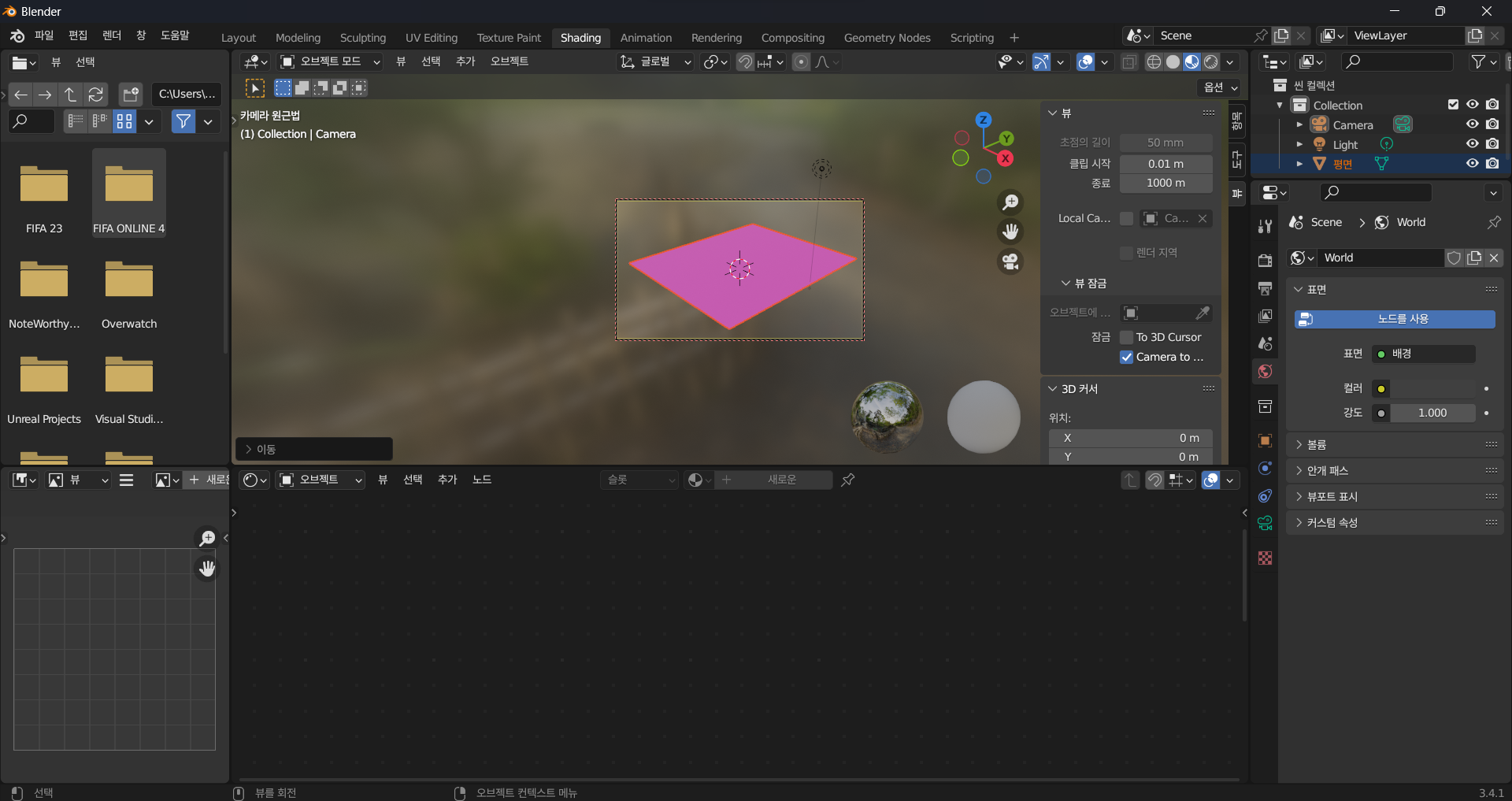This screenshot has width=1512, height=801.
Task: Click 노드를 사용 button
Action: [x=1395, y=319]
